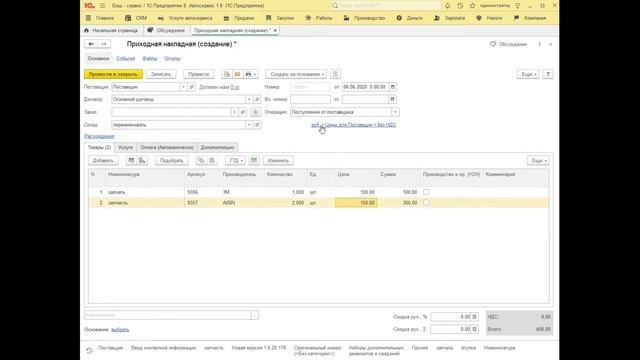Screen dimensions: 640x360
Task: Open the Продажи section menu
Action: coord(239,18)
